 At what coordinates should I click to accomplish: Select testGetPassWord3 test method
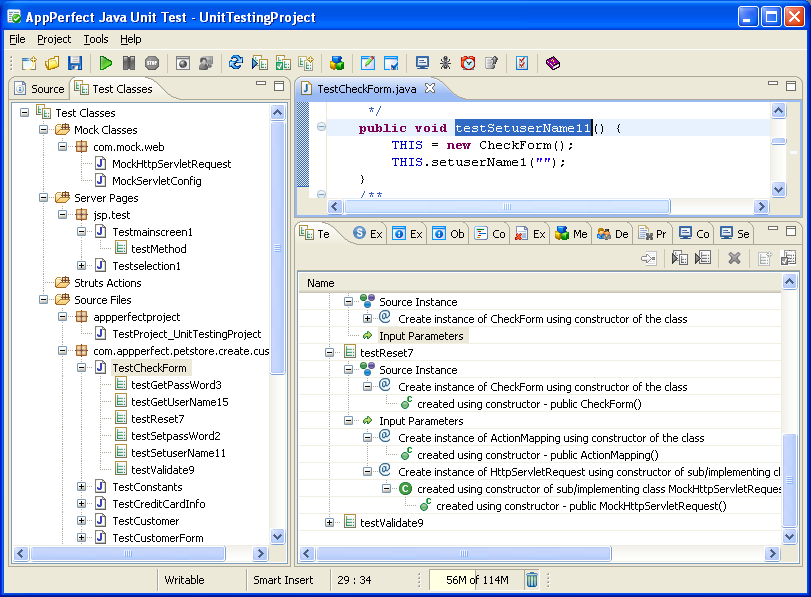(x=176, y=385)
